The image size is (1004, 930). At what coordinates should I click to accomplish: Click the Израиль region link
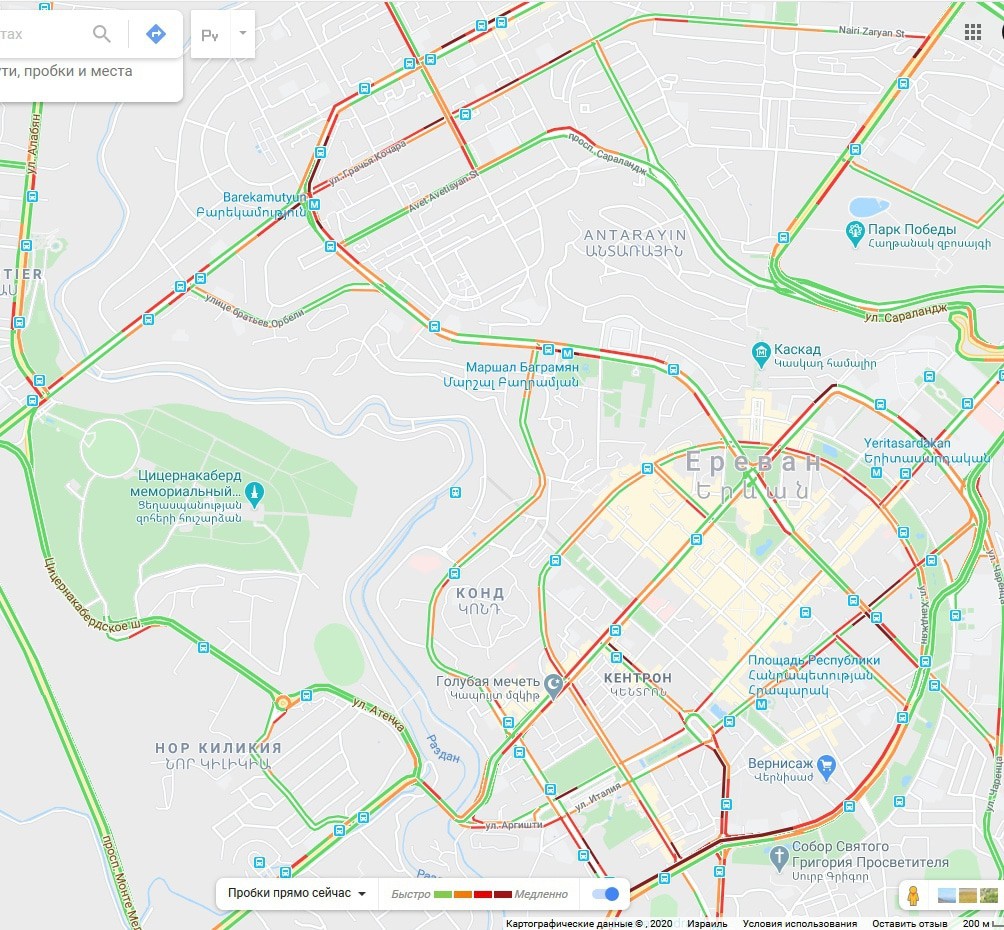(x=707, y=924)
